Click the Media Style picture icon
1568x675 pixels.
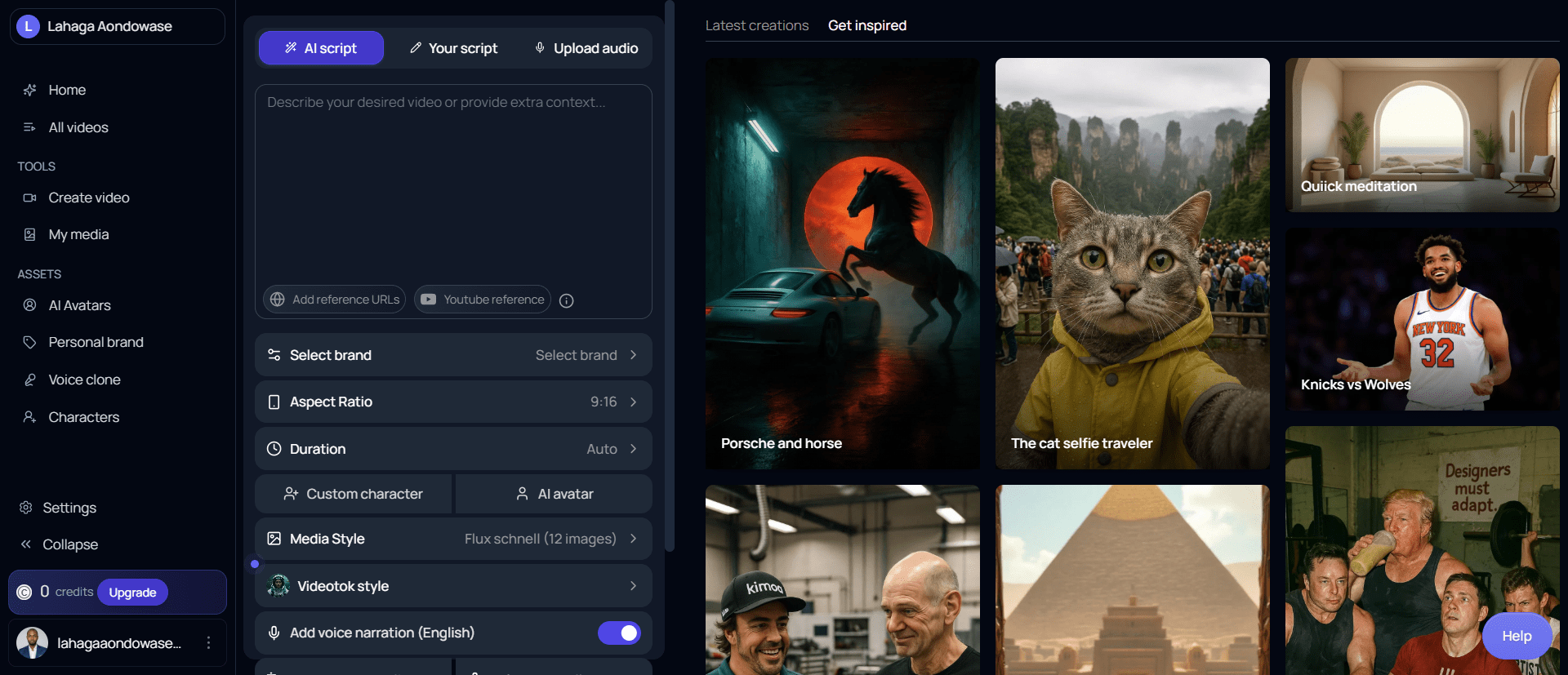point(274,539)
